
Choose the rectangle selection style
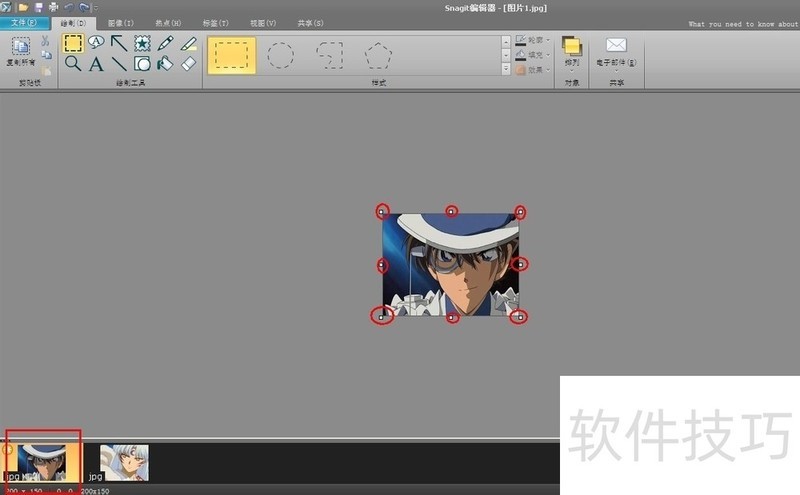(232, 55)
